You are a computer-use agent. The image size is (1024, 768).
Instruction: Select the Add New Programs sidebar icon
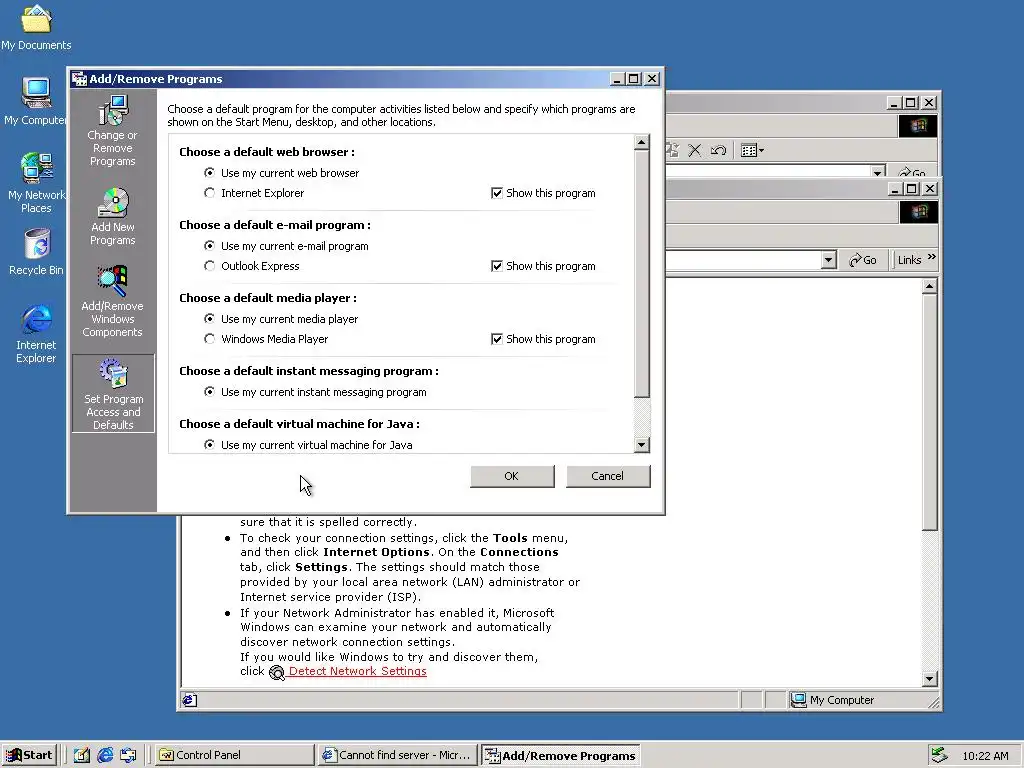point(113,217)
